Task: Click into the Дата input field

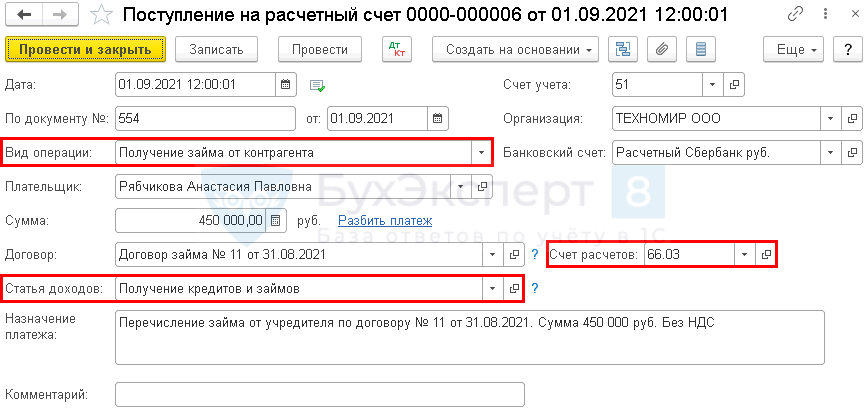Action: (x=195, y=85)
